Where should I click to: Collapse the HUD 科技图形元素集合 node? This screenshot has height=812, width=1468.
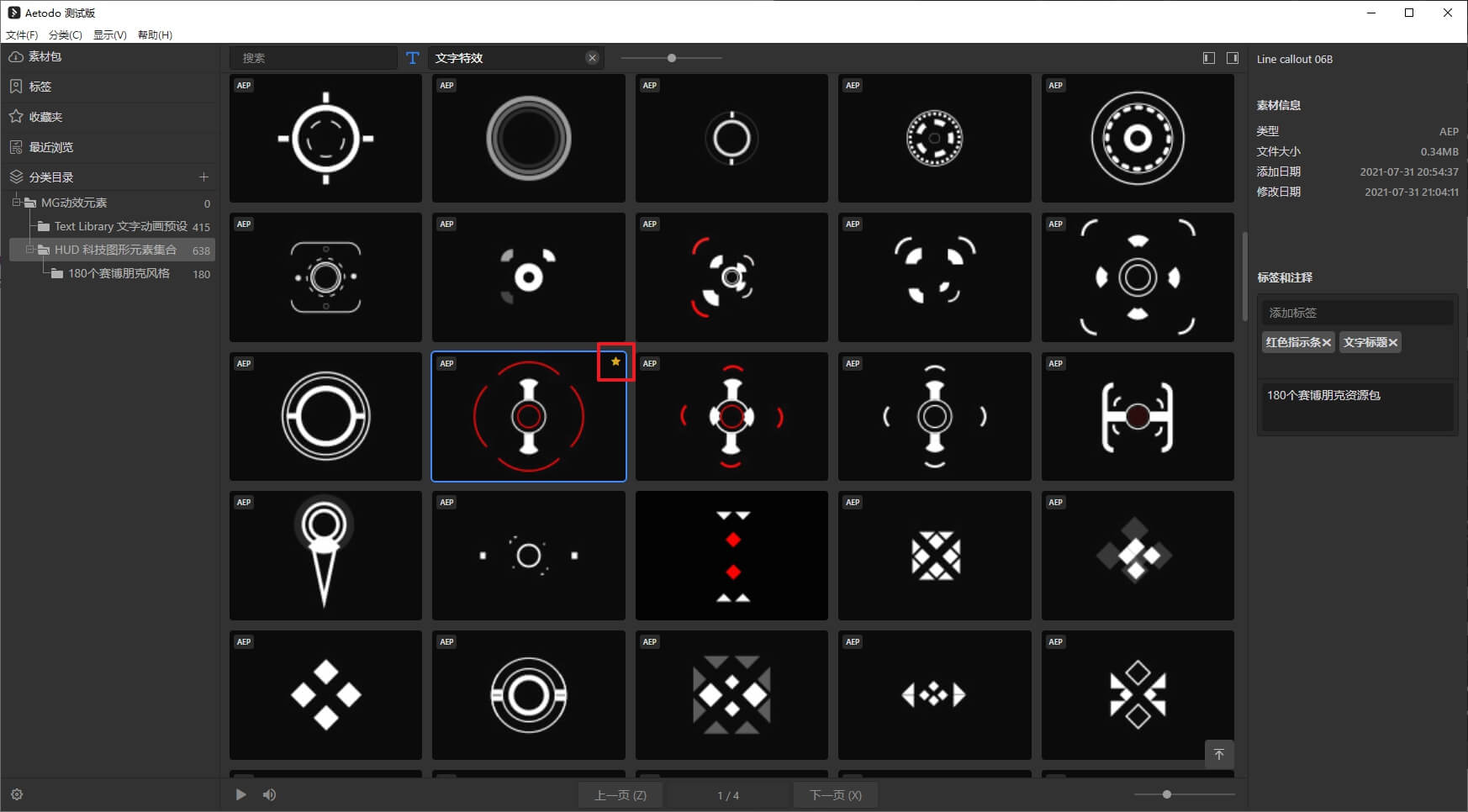tap(29, 250)
